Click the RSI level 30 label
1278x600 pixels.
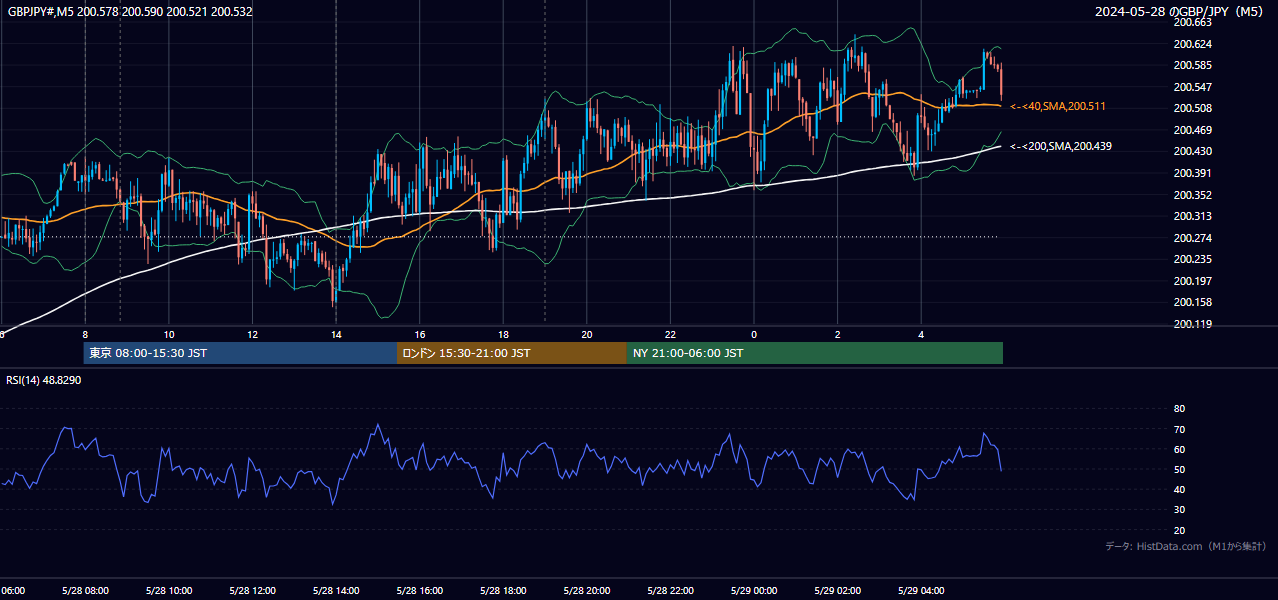(x=1179, y=510)
